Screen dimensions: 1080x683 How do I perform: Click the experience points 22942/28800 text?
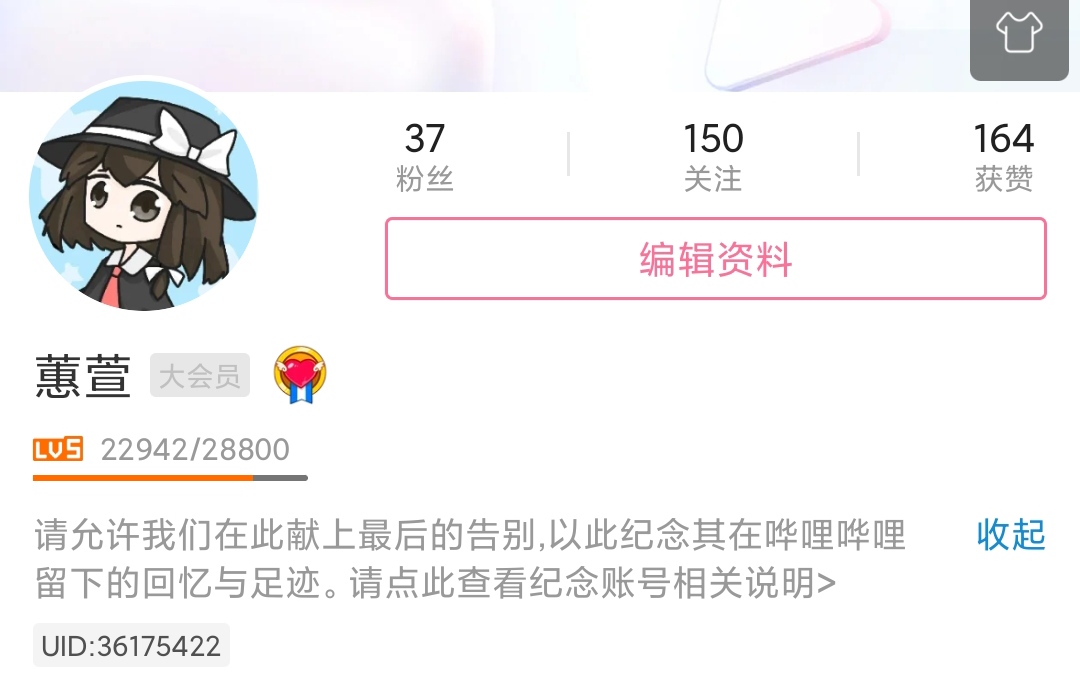pyautogui.click(x=195, y=450)
